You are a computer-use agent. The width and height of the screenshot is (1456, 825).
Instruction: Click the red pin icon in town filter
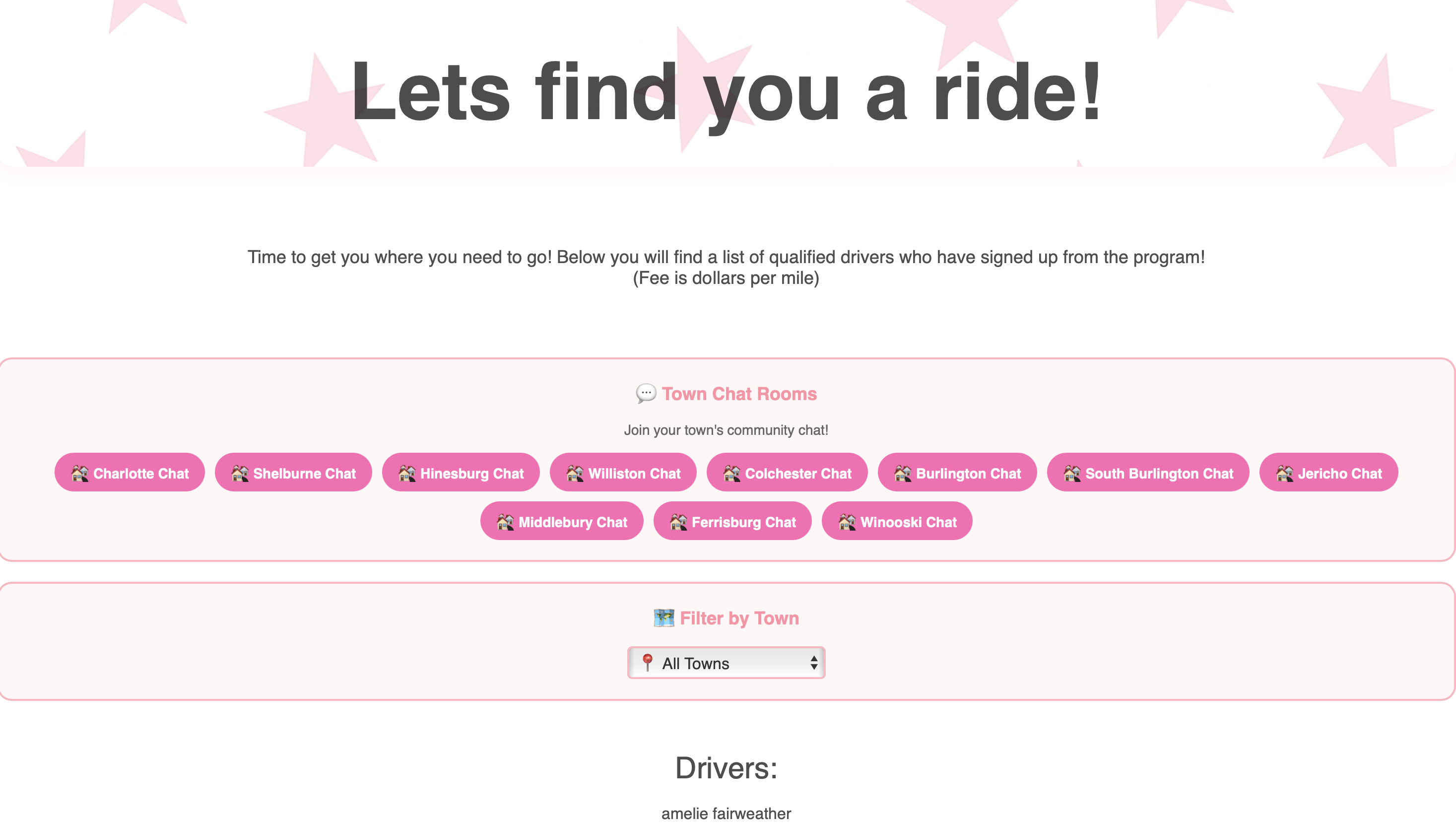click(647, 662)
